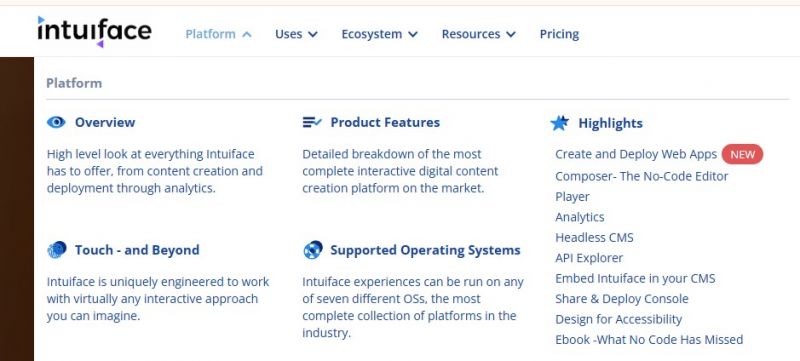800x361 pixels.
Task: Click the red NEW badge
Action: 742,154
